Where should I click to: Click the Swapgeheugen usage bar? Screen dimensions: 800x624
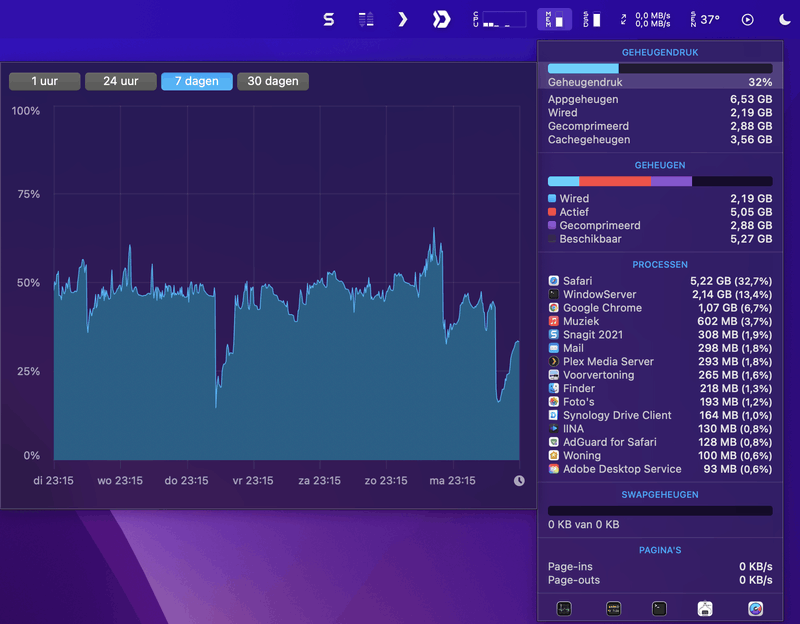coord(660,511)
